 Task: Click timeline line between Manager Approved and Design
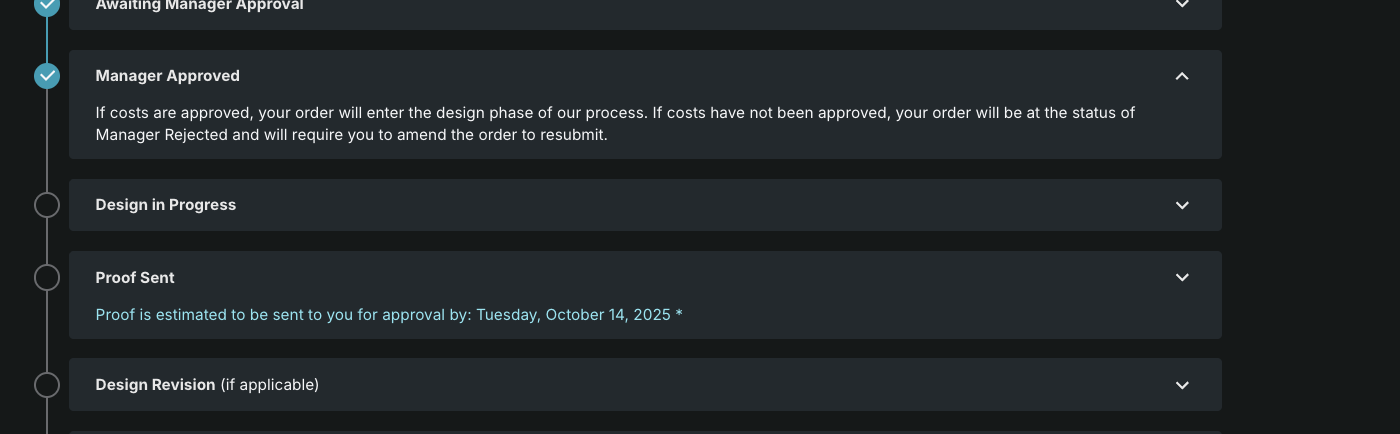[47, 140]
